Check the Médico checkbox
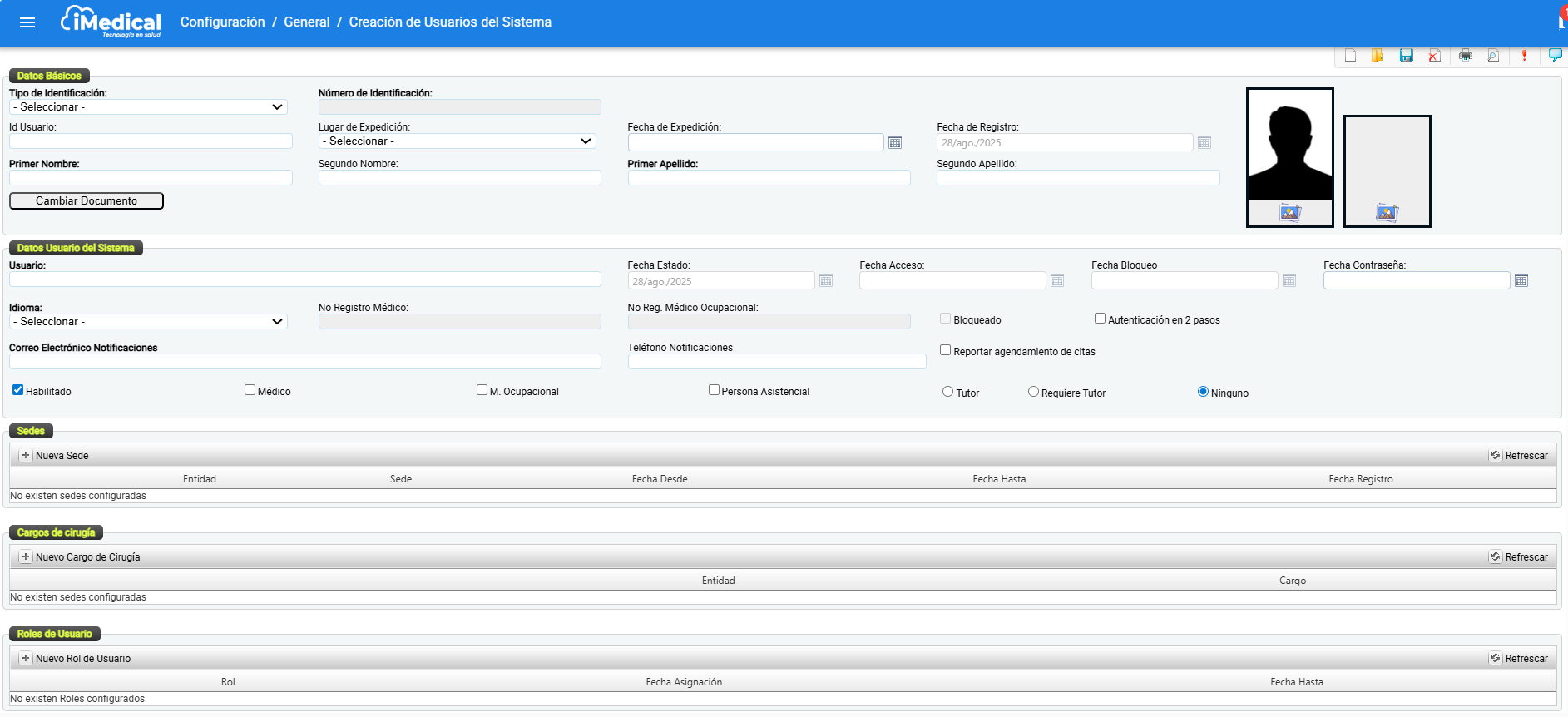This screenshot has height=717, width=1568. (x=250, y=390)
